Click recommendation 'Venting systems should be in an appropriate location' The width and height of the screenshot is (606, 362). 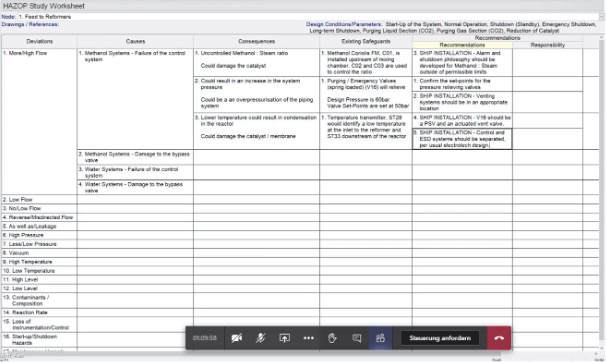[x=462, y=102]
